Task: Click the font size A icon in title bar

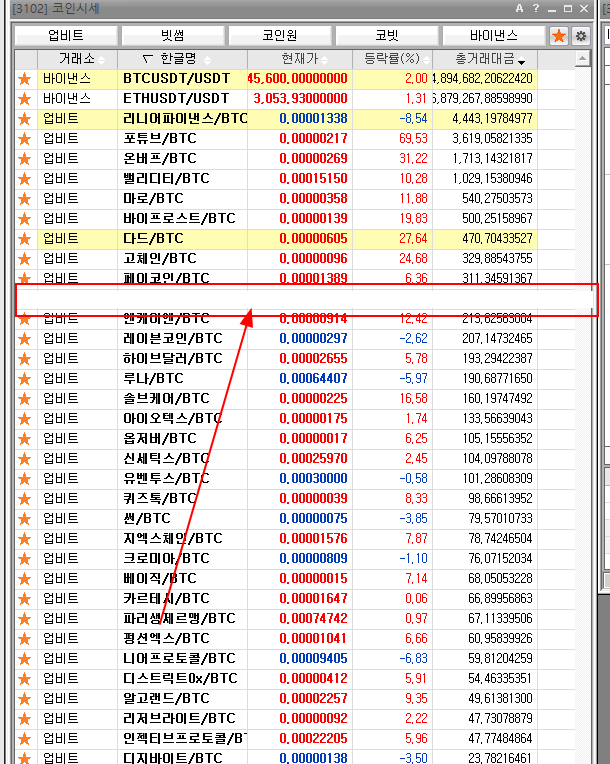Action: tap(519, 8)
